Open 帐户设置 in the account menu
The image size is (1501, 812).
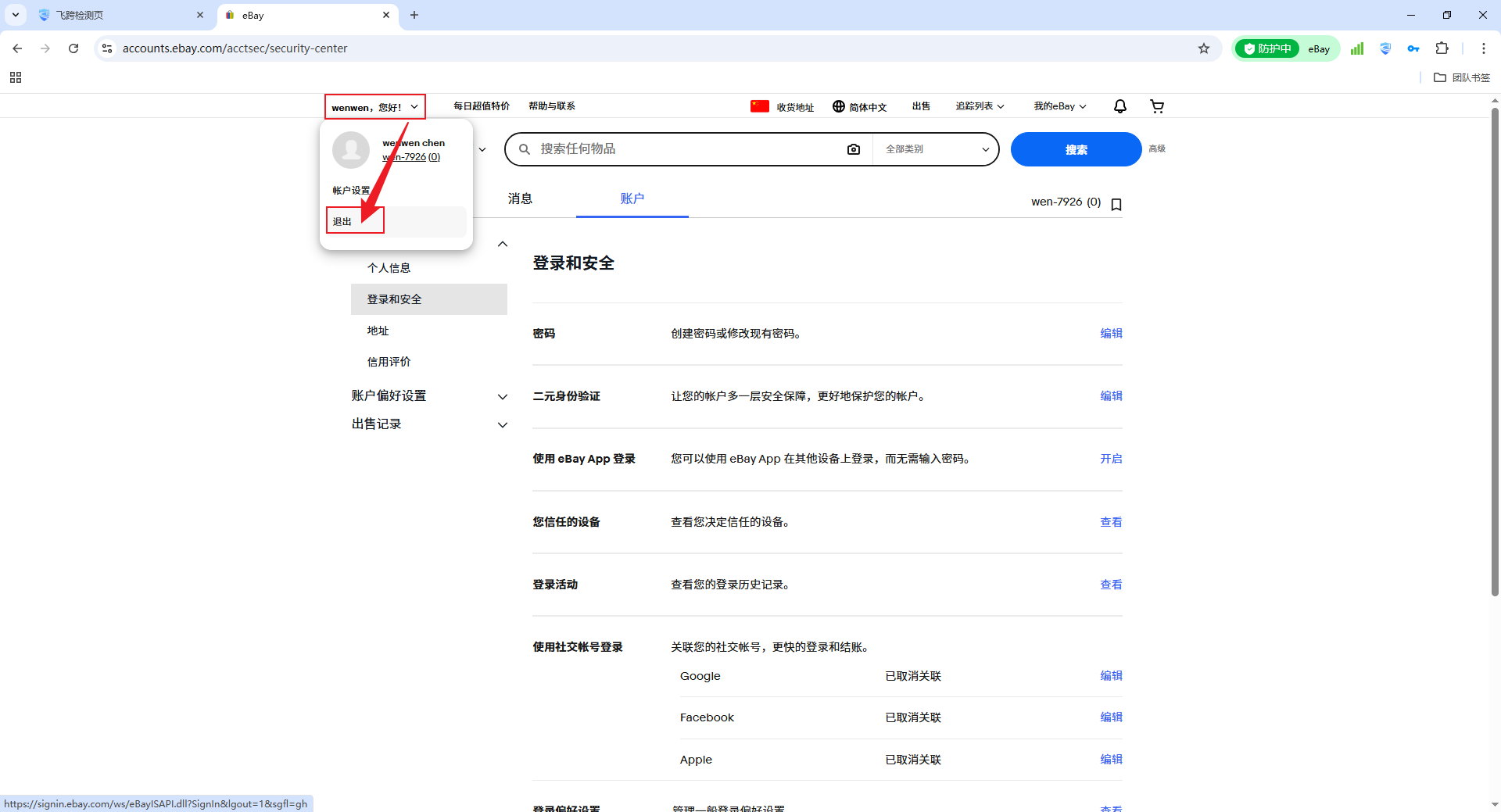(x=351, y=191)
